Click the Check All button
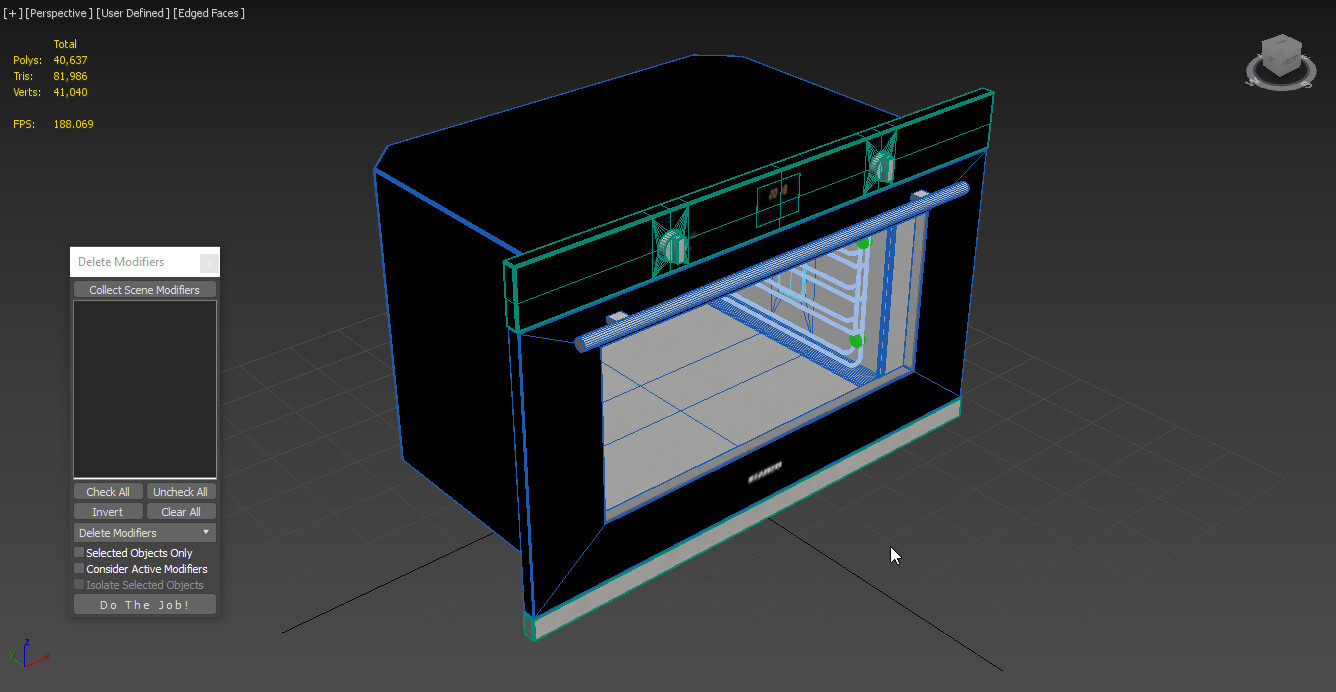The image size is (1336, 692). 108,491
